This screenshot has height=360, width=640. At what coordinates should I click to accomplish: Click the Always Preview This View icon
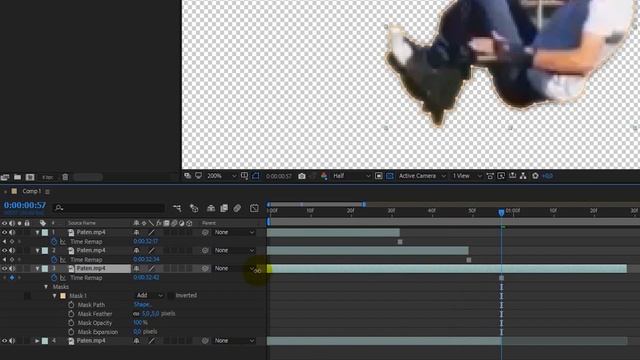[187, 176]
